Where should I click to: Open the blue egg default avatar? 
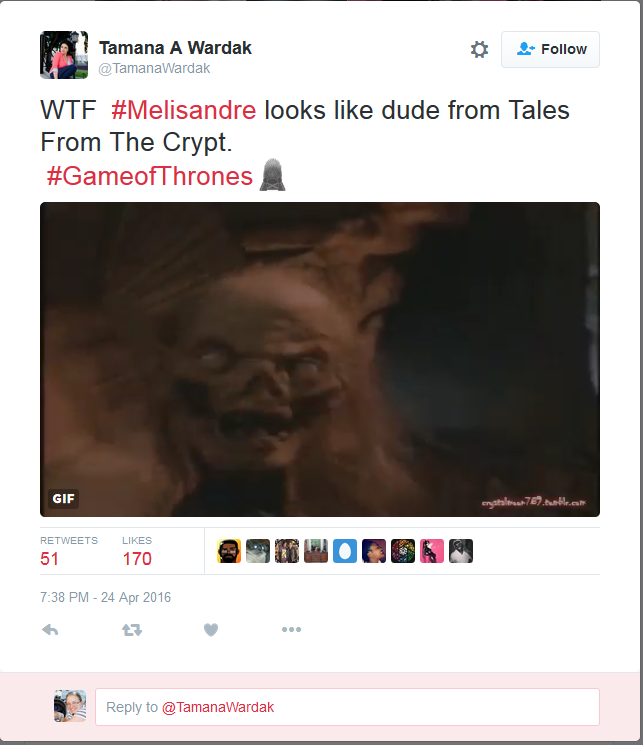pyautogui.click(x=345, y=551)
